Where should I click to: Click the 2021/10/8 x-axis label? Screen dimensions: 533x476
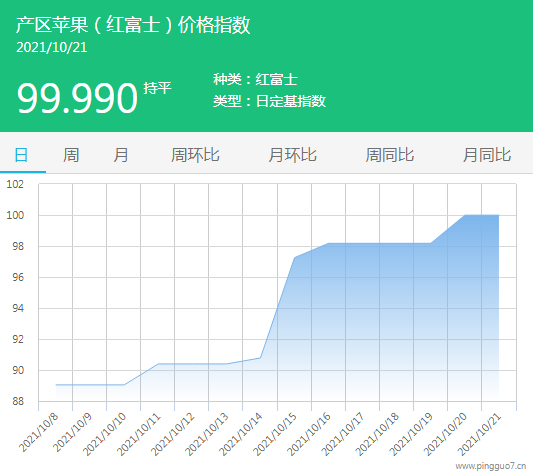39,432
